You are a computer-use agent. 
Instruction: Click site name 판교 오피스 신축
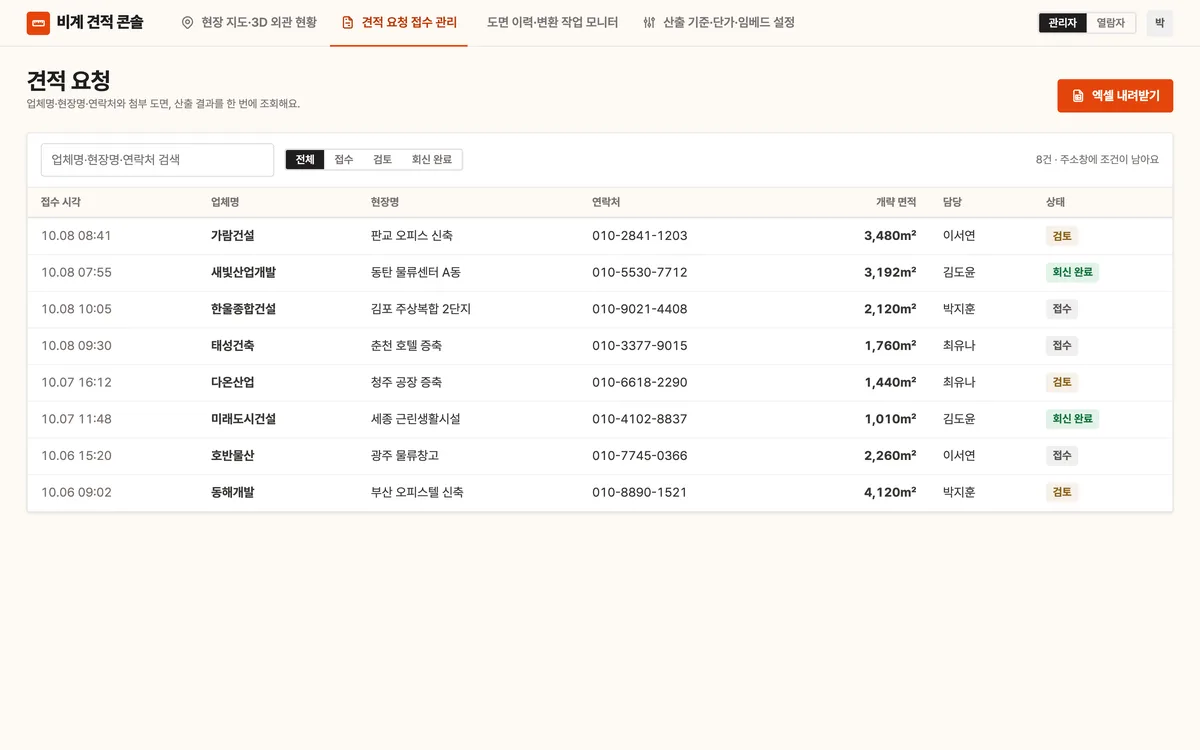pos(412,236)
